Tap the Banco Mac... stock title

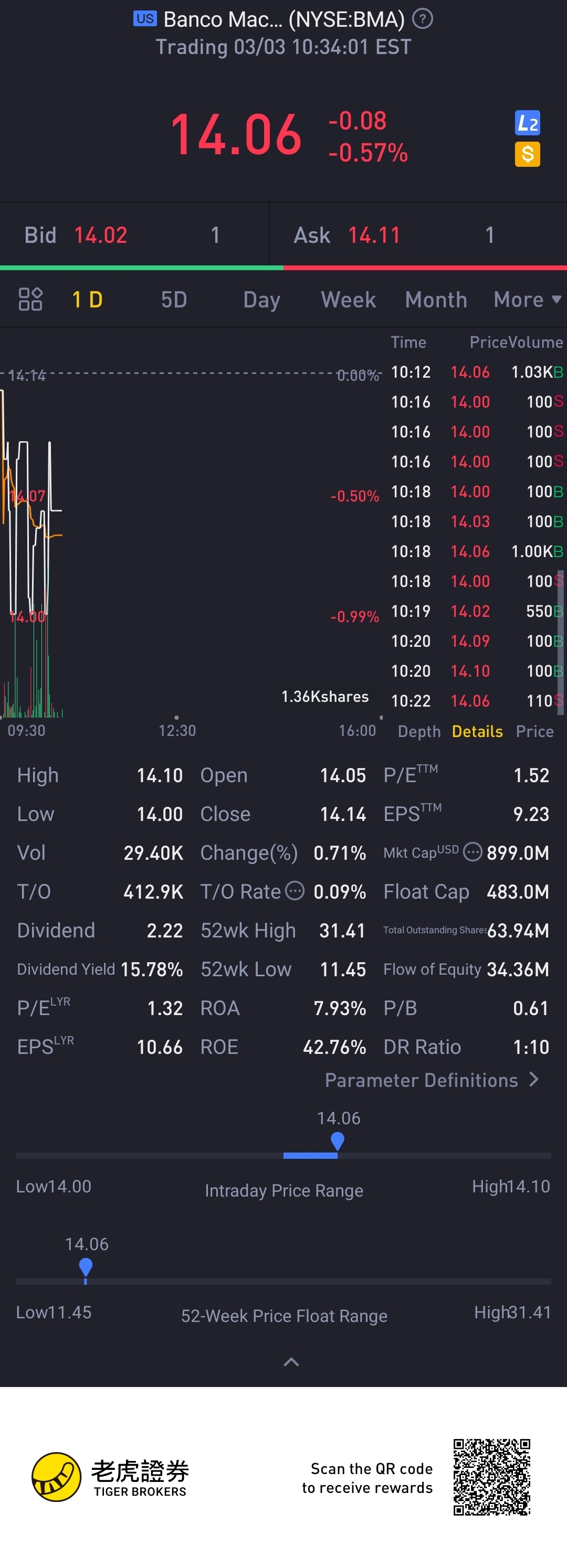(x=284, y=19)
